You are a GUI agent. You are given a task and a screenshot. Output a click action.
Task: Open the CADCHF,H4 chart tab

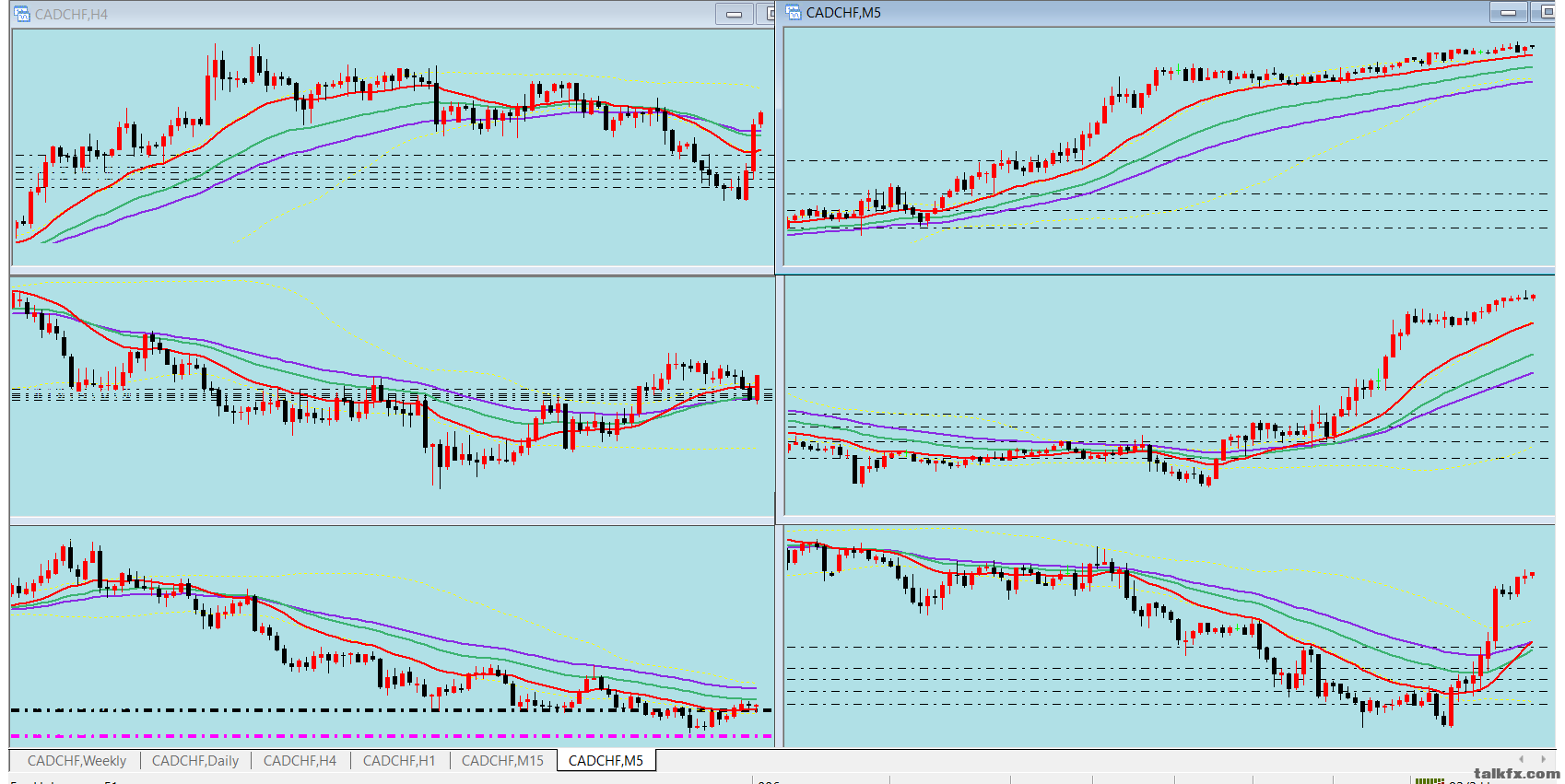pyautogui.click(x=300, y=761)
